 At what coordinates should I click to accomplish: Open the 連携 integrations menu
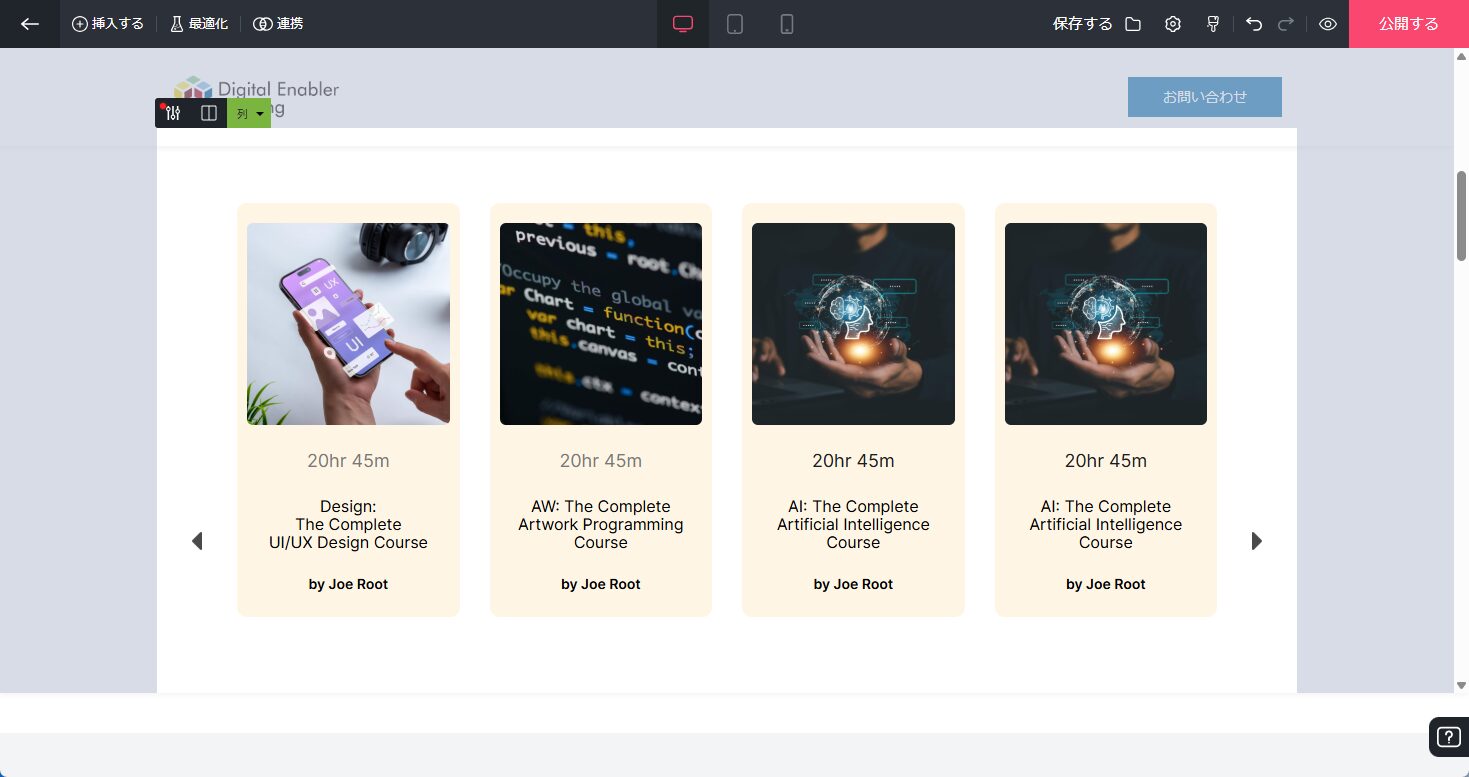[278, 24]
